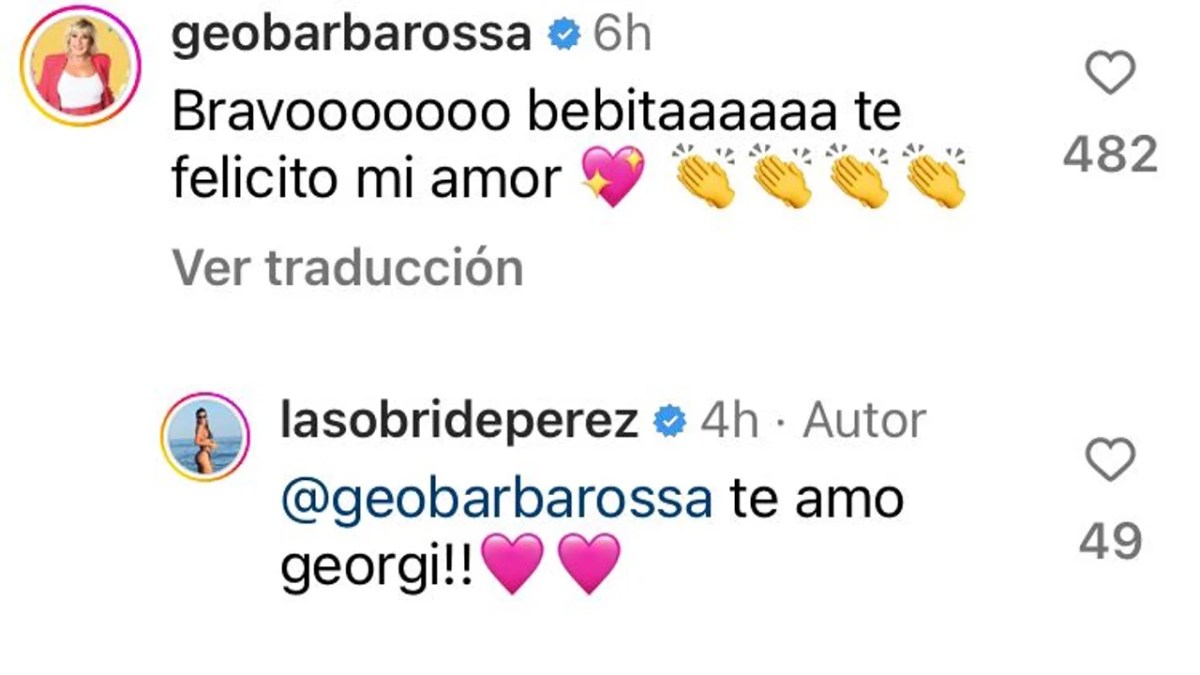View the 482 likes count
1200x675 pixels.
[1110, 156]
